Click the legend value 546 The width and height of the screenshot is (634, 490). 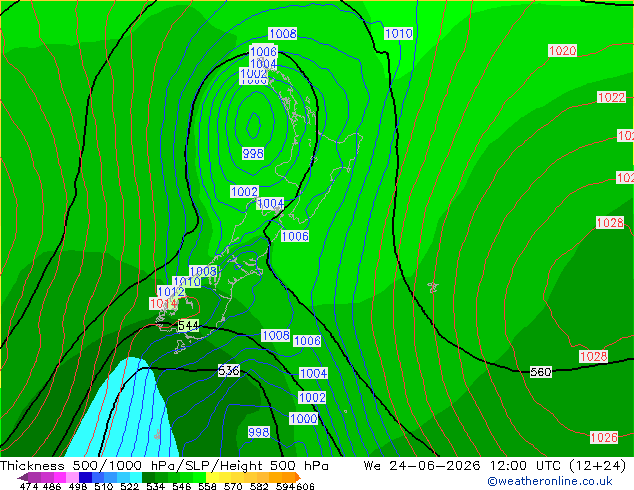[x=181, y=486]
